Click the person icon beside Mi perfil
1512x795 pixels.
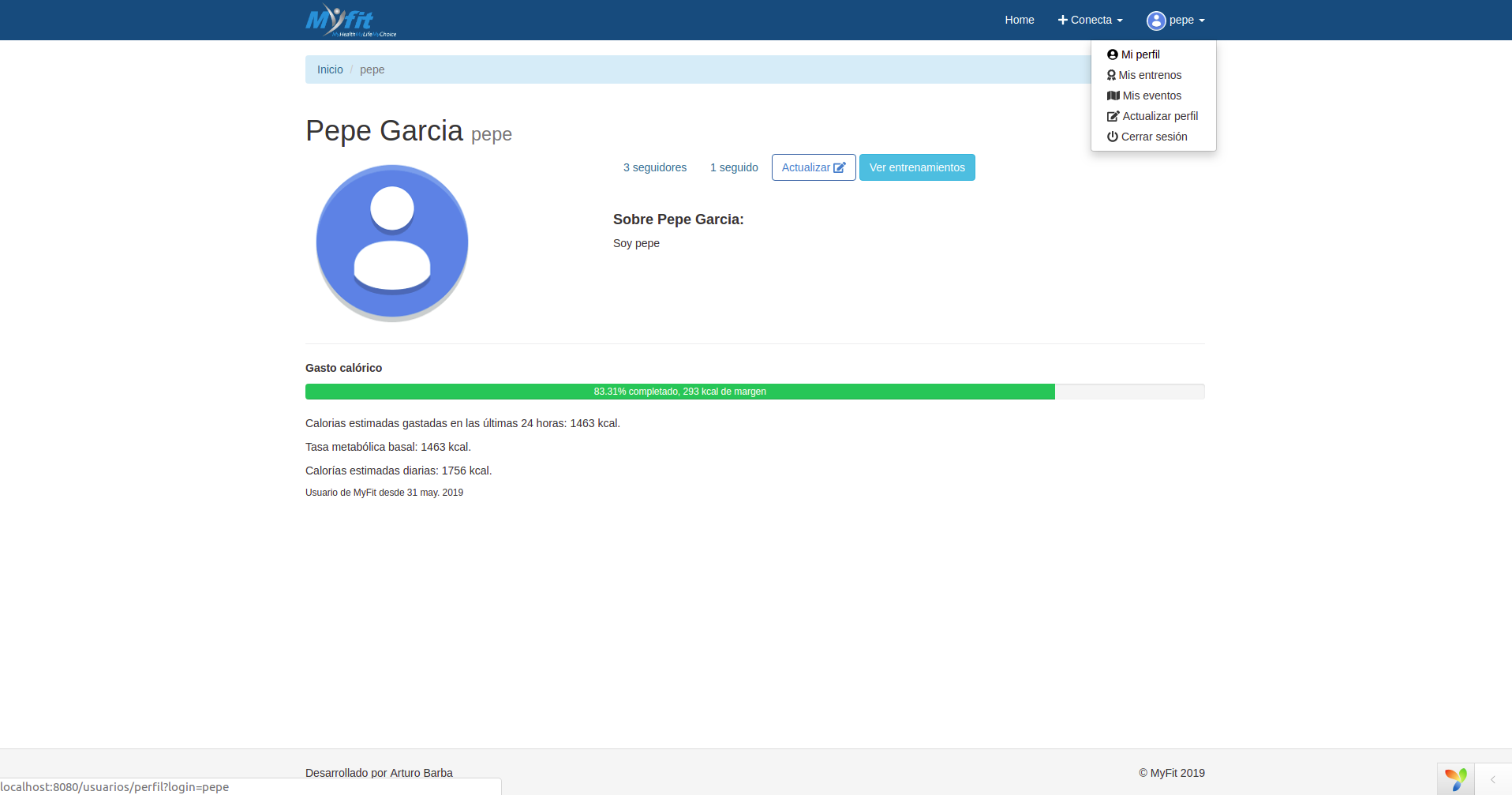coord(1113,54)
